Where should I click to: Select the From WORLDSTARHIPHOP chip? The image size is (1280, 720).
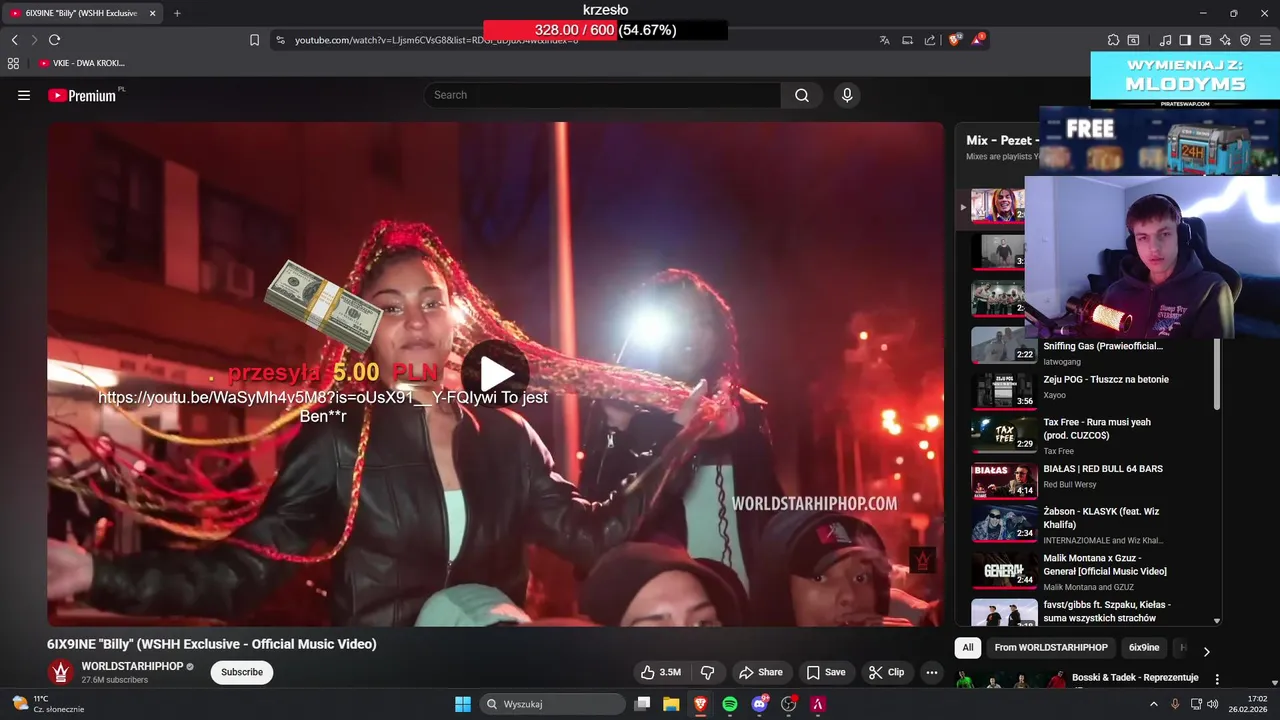[x=1051, y=648]
